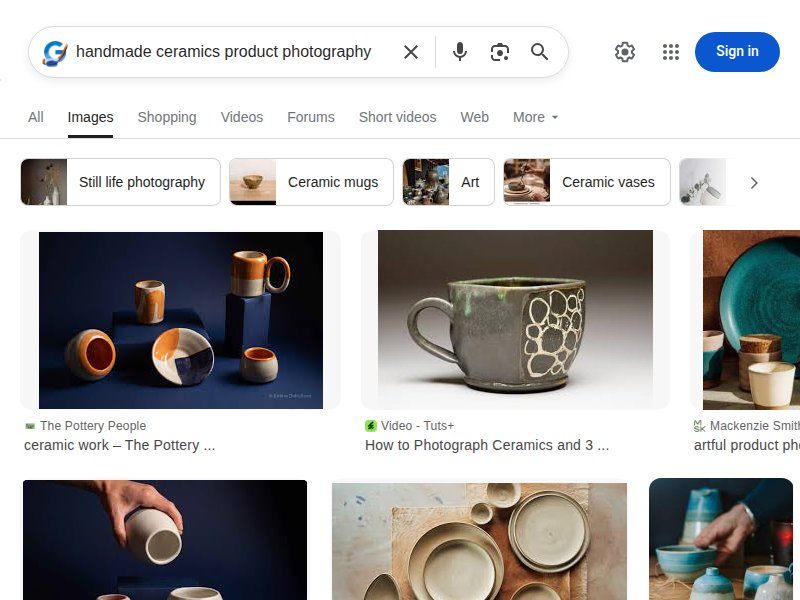Screen dimensions: 800x600
Task: Open the More results type dropdown
Action: coord(535,117)
